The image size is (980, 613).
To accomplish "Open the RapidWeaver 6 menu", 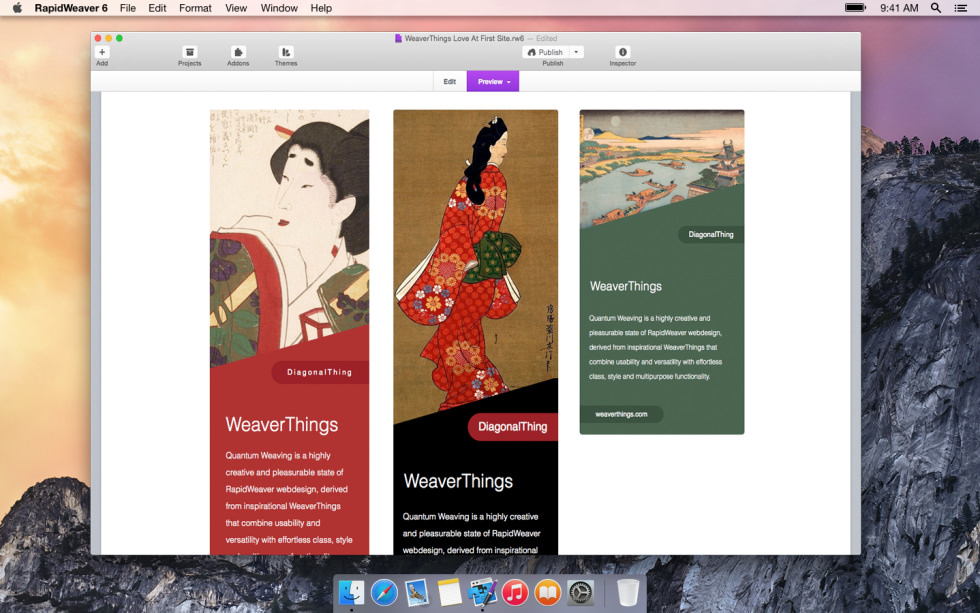I will tap(71, 8).
